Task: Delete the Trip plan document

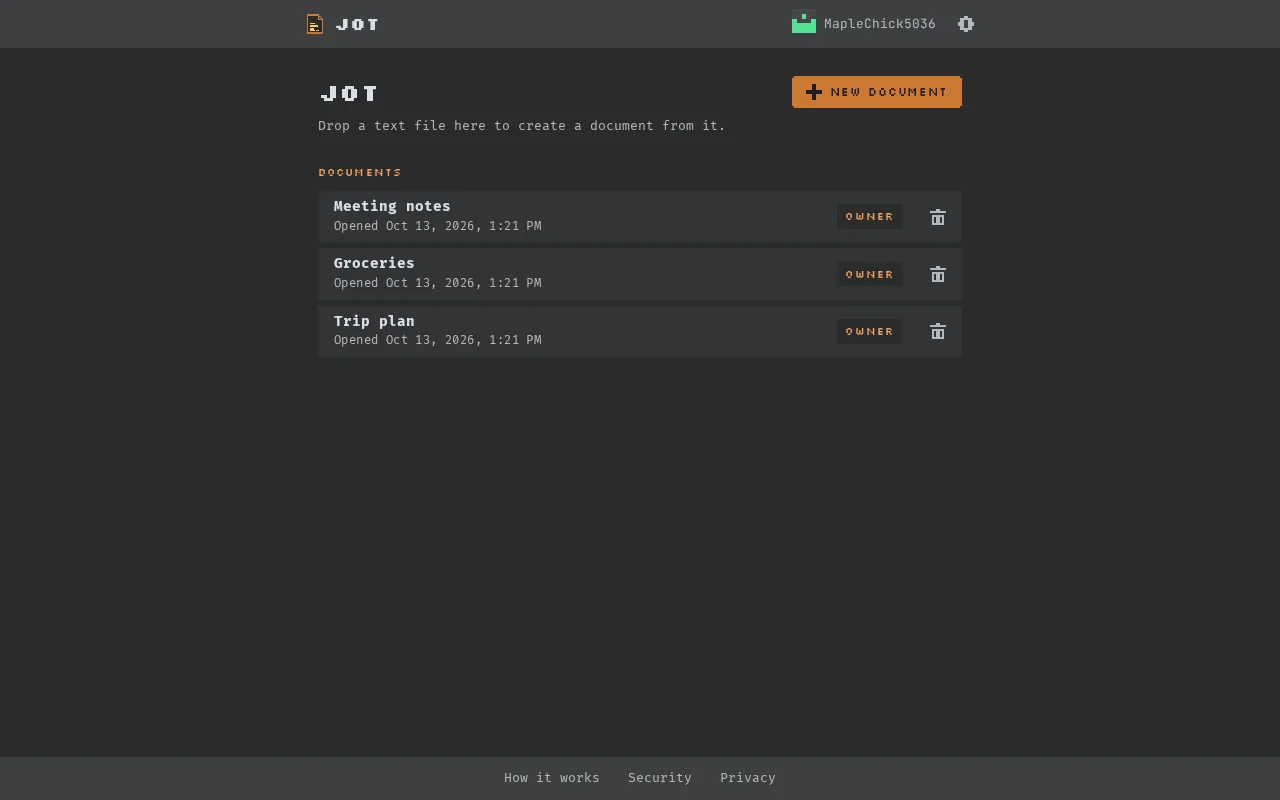Action: (x=938, y=331)
